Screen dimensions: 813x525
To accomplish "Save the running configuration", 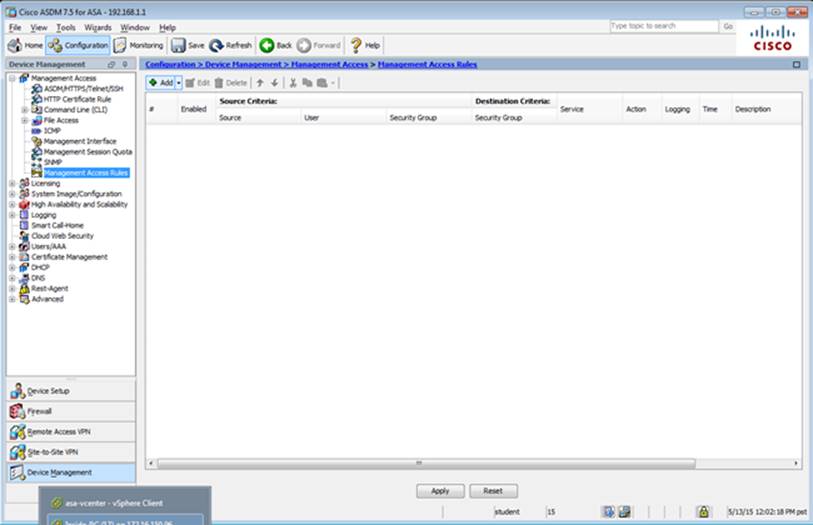I will tap(188, 45).
